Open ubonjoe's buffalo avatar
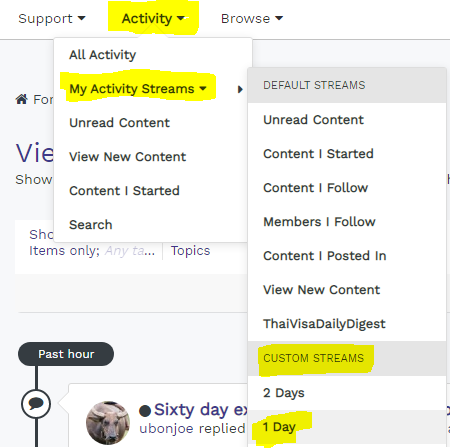 108,423
